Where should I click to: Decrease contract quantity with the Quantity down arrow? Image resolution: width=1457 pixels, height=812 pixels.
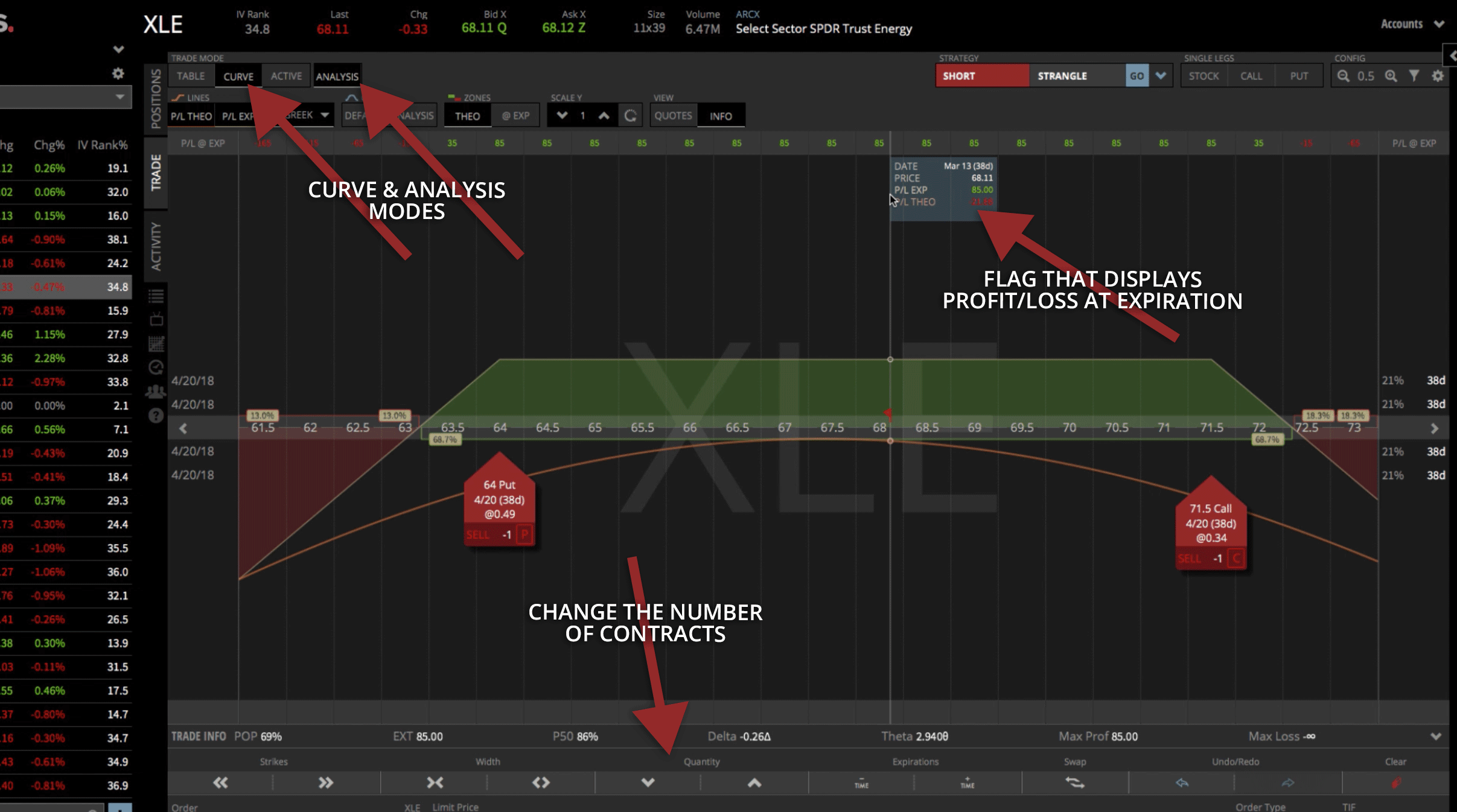(648, 783)
